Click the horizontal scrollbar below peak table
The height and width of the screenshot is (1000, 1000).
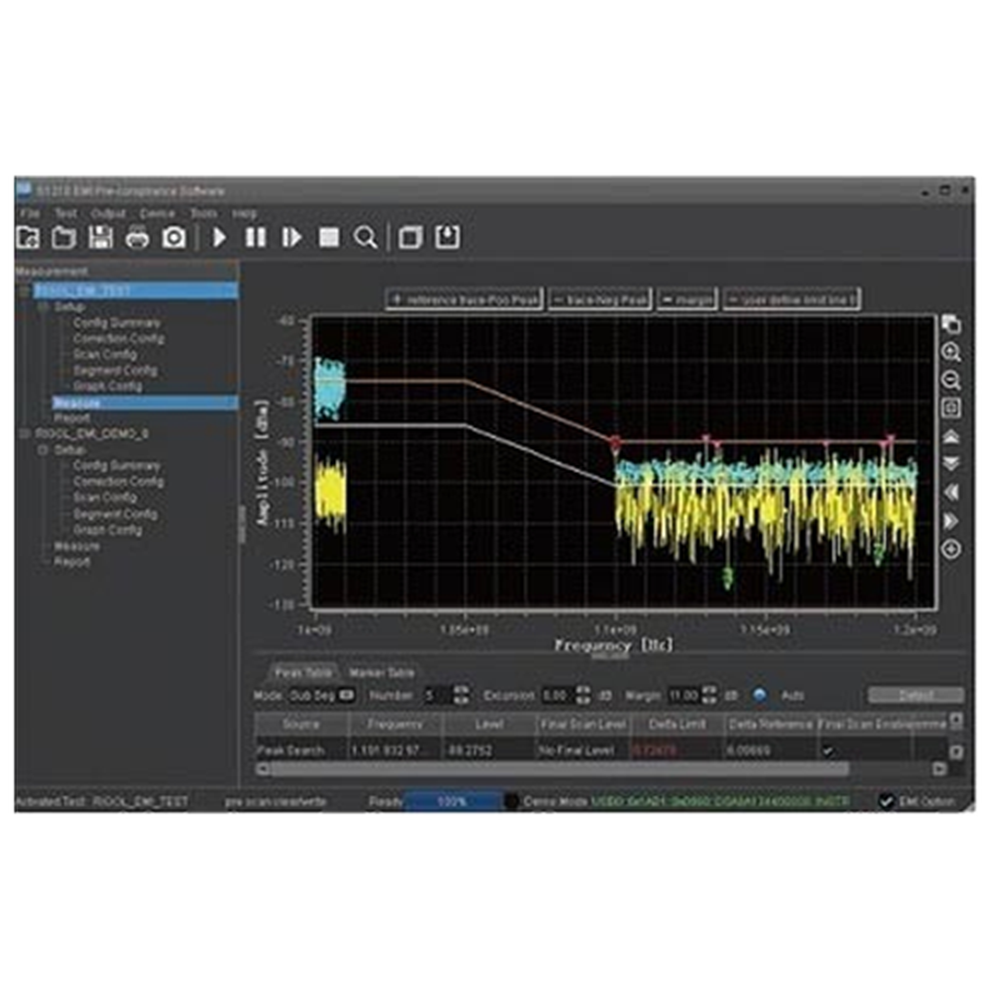pos(554,770)
